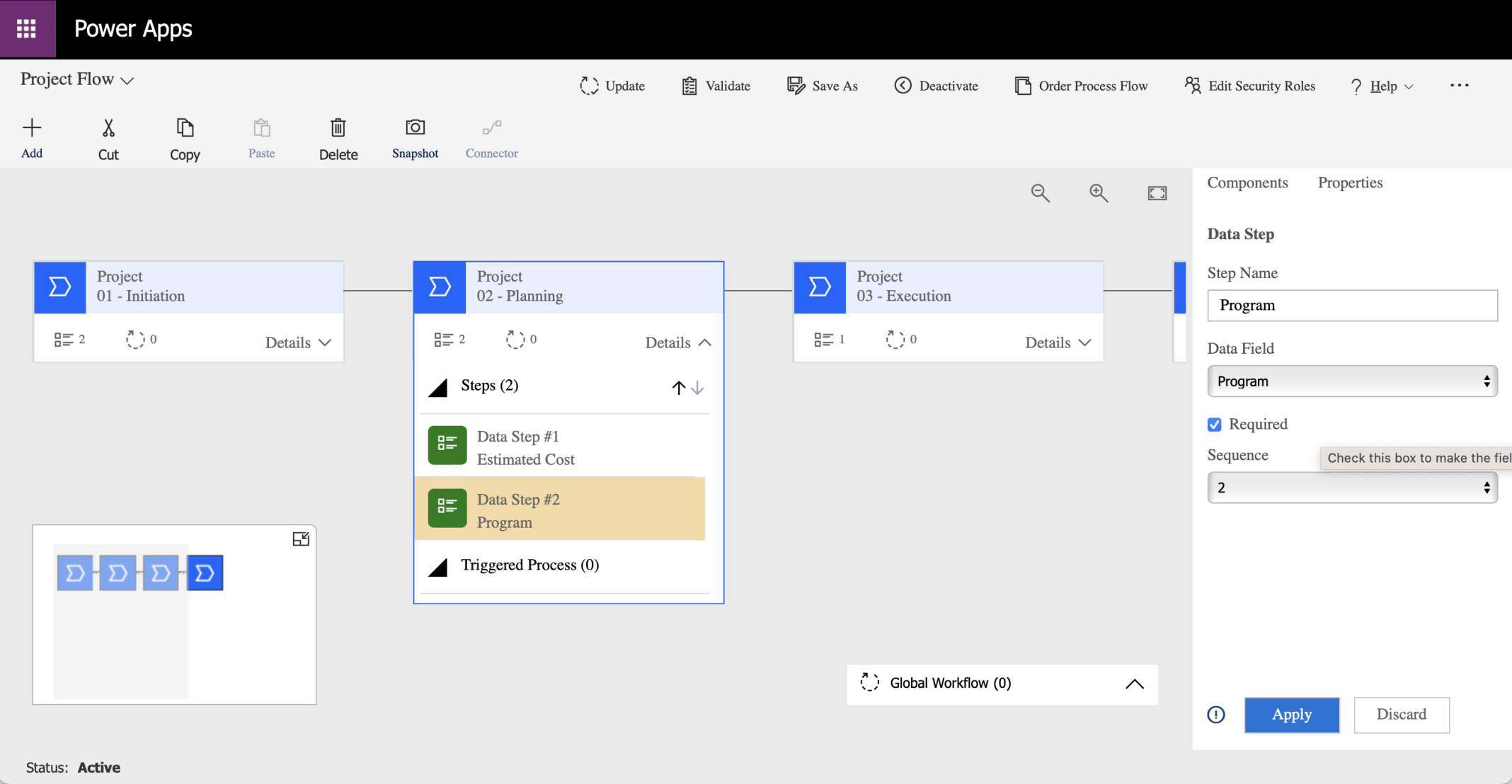Click the fit to canvas icon
Screen dimensions: 1512x784
click(x=1157, y=193)
